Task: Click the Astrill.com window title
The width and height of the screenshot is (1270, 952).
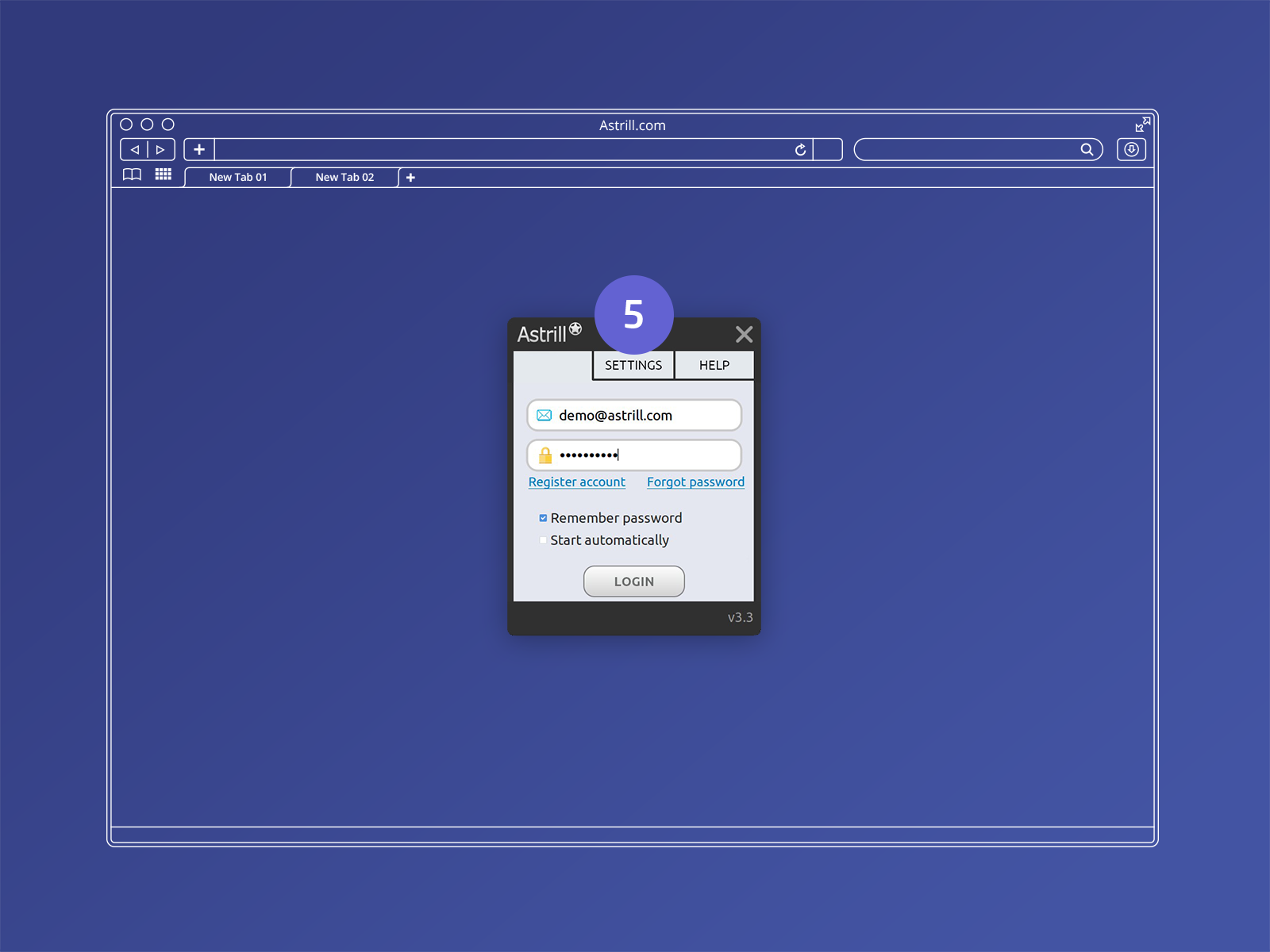Action: [633, 125]
